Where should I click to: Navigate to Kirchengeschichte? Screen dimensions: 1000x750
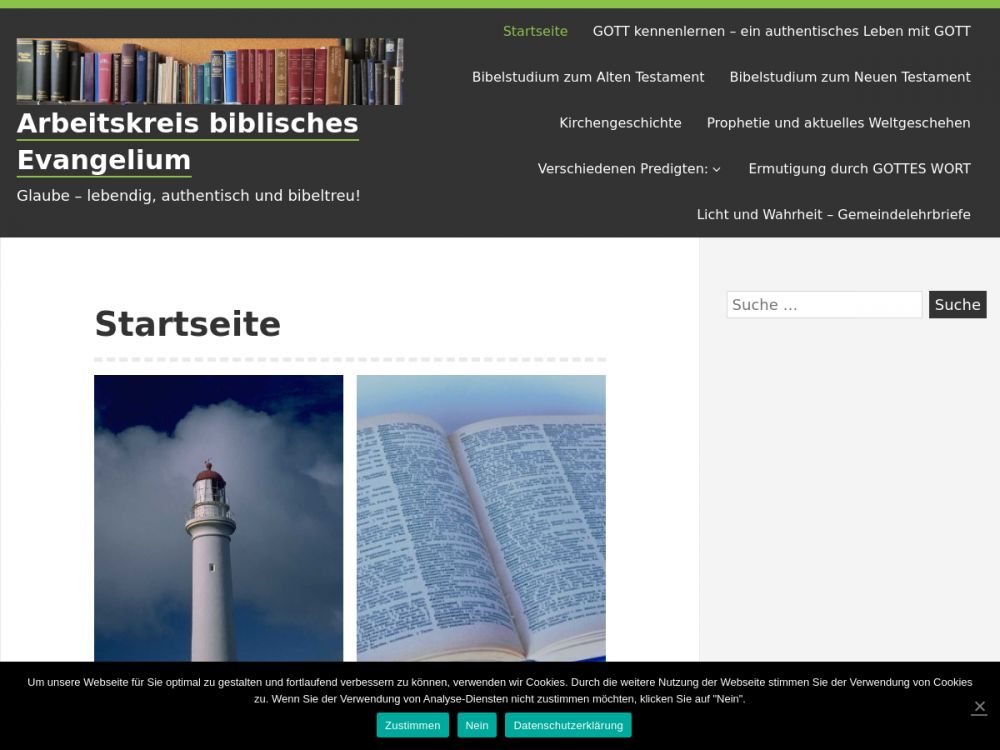click(x=620, y=123)
